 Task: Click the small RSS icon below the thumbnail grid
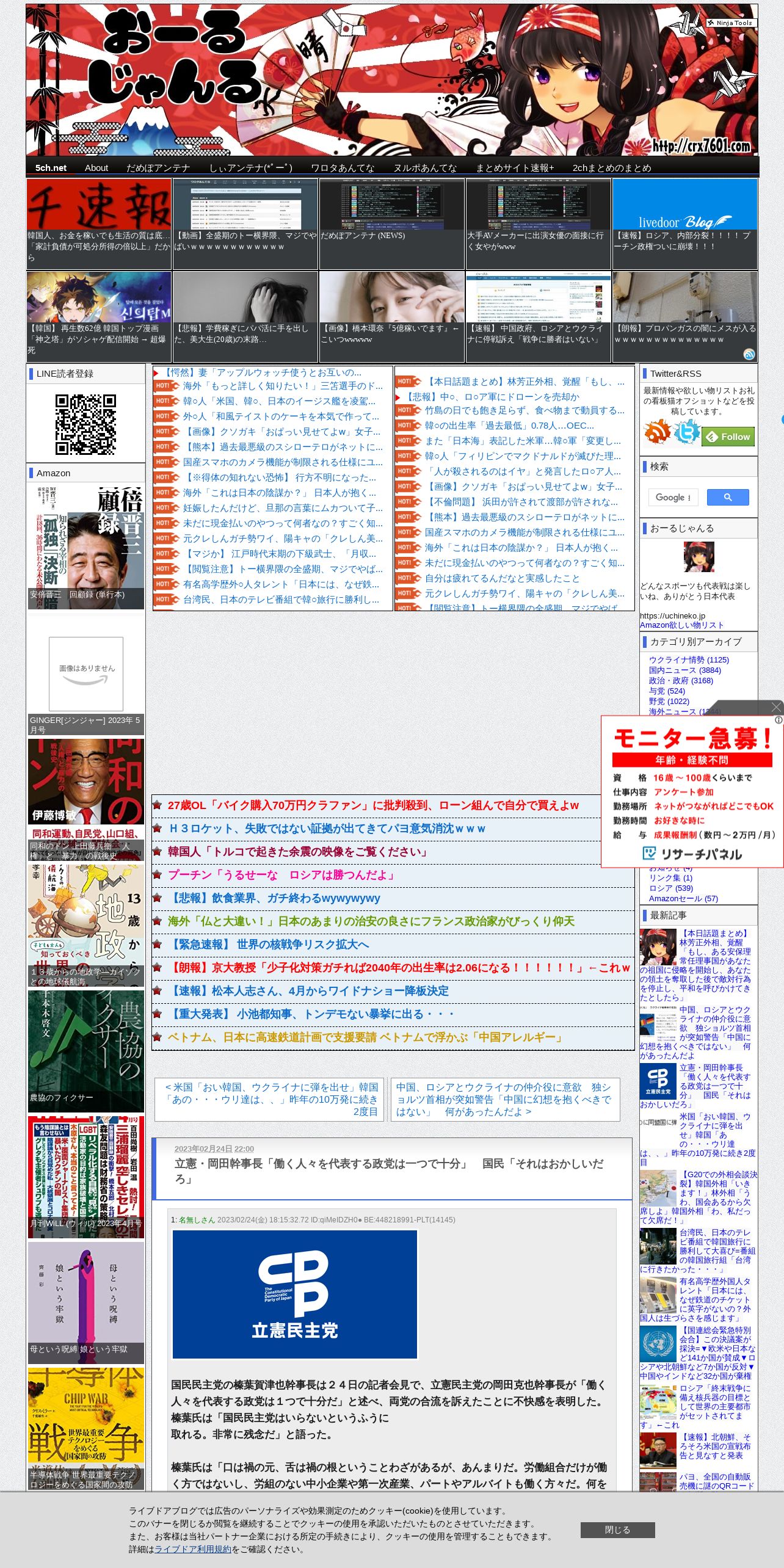[749, 354]
